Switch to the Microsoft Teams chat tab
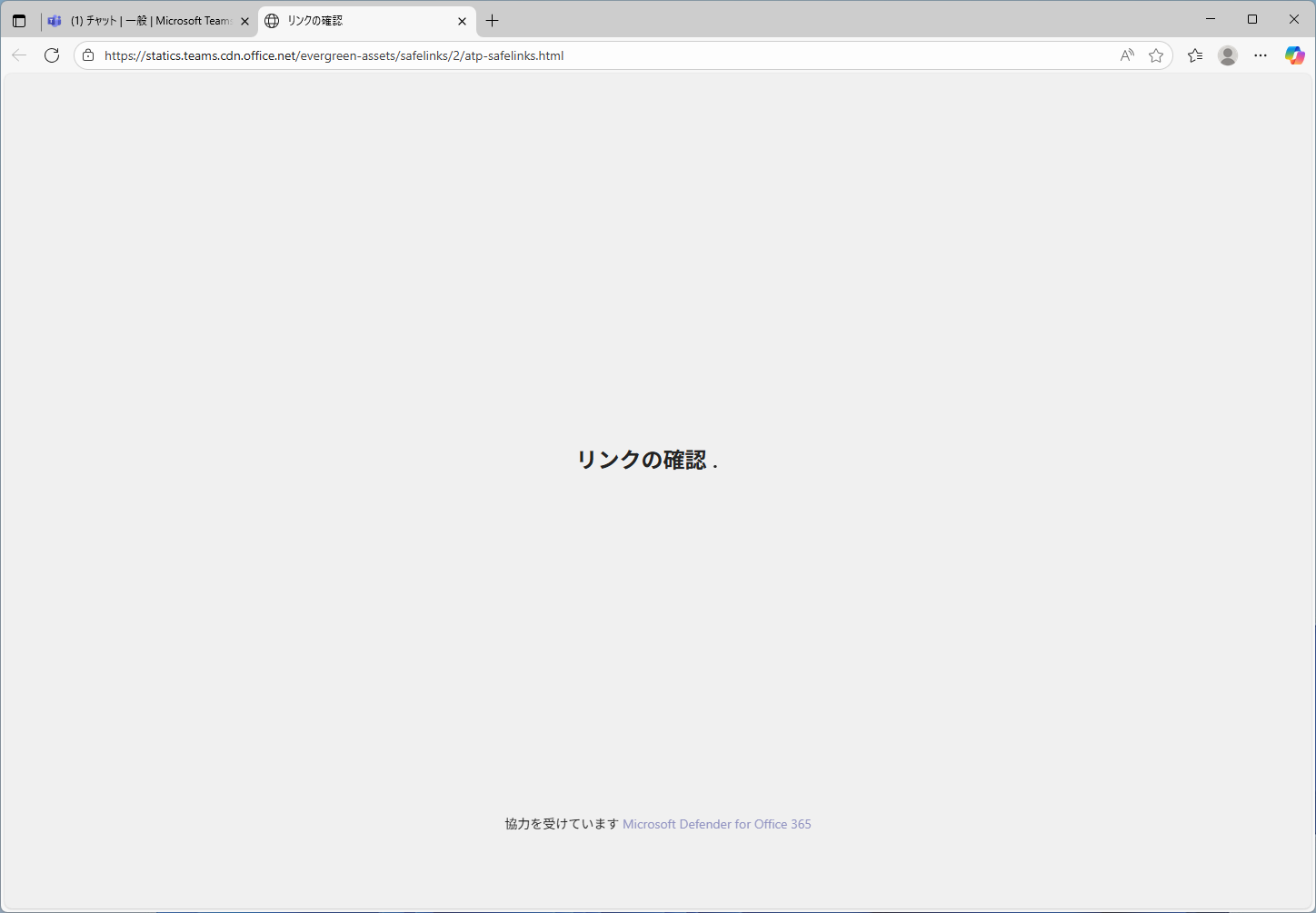Screen dimensions: 1316x913 point(145,20)
